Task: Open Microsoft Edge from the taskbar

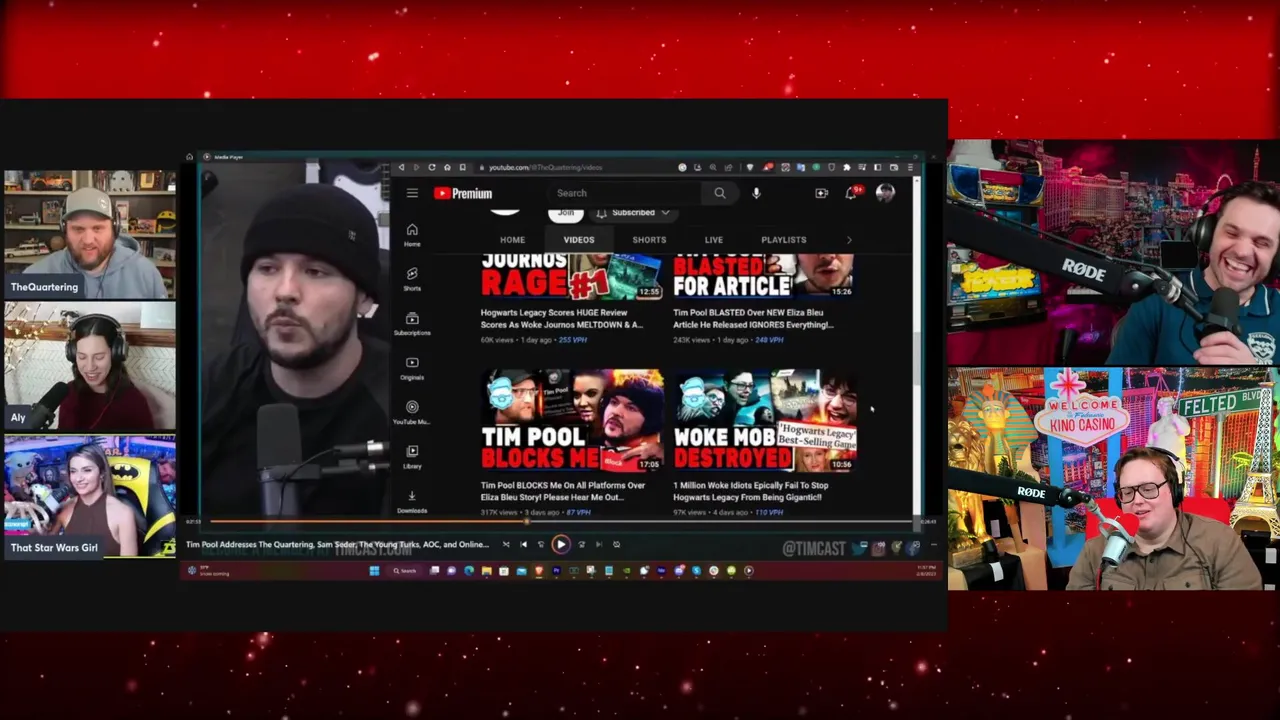Action: point(469,571)
